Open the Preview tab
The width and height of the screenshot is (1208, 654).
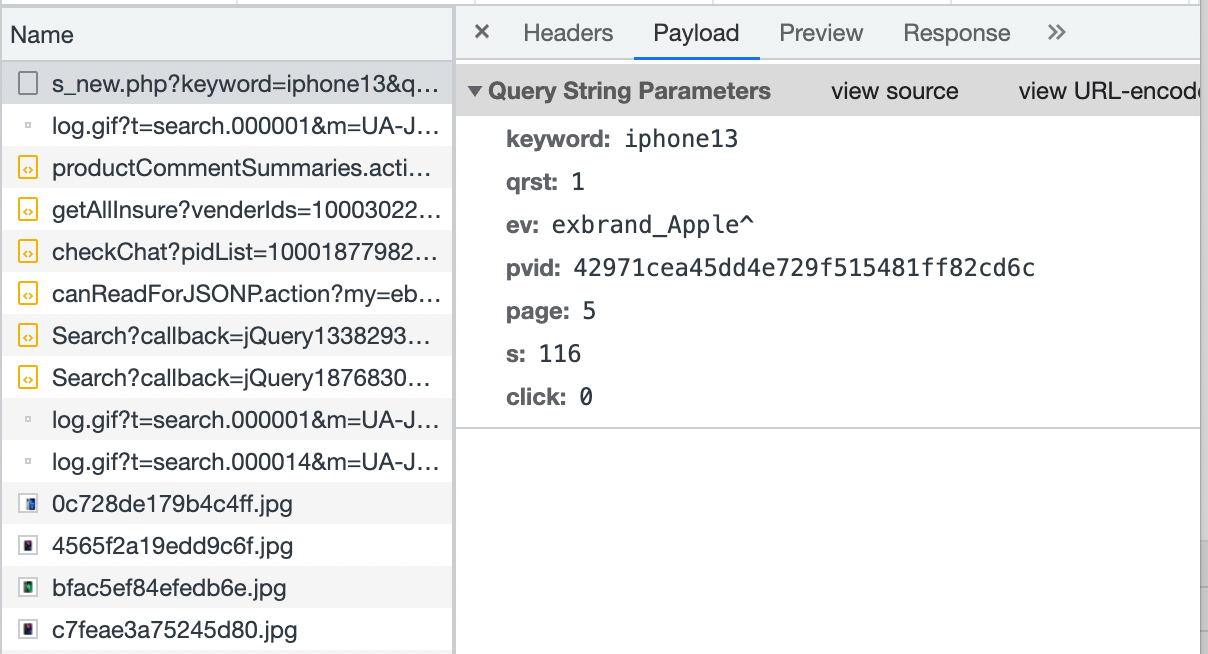pos(821,33)
